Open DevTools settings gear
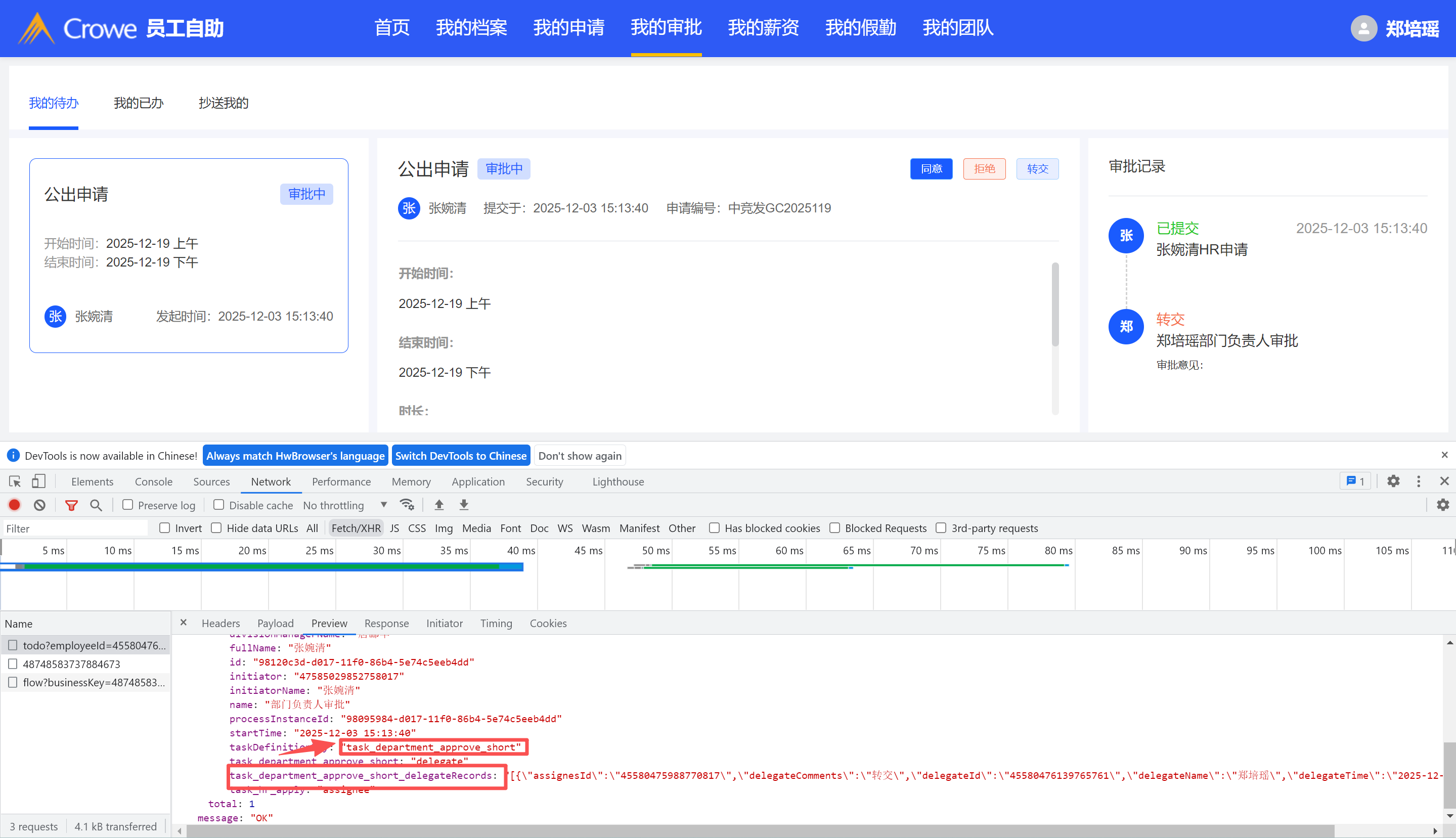The image size is (1456, 838). [x=1393, y=482]
